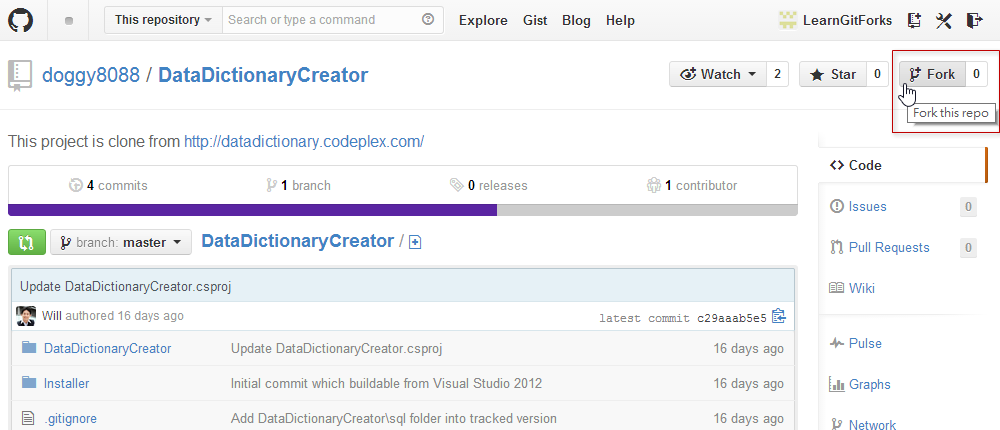Click the create new repository icon
Screen dimensions: 1000x430
(914, 20)
